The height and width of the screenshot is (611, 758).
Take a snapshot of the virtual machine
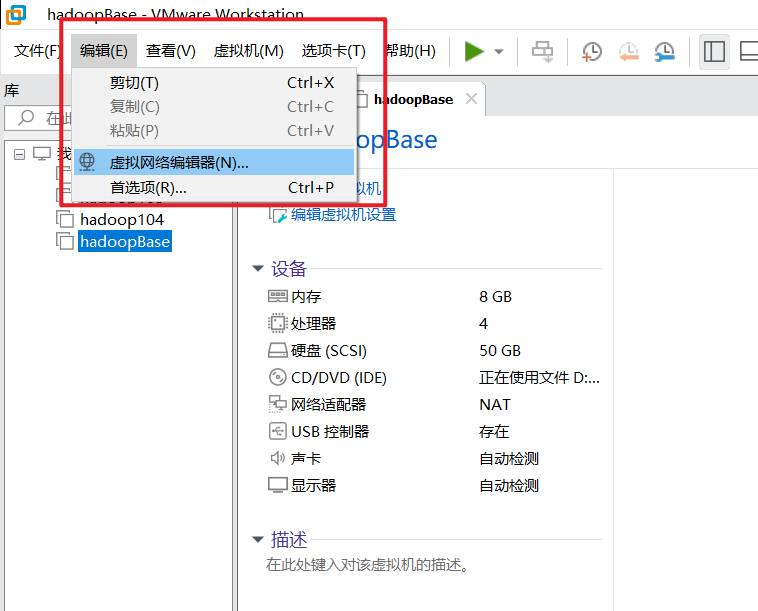click(x=592, y=51)
